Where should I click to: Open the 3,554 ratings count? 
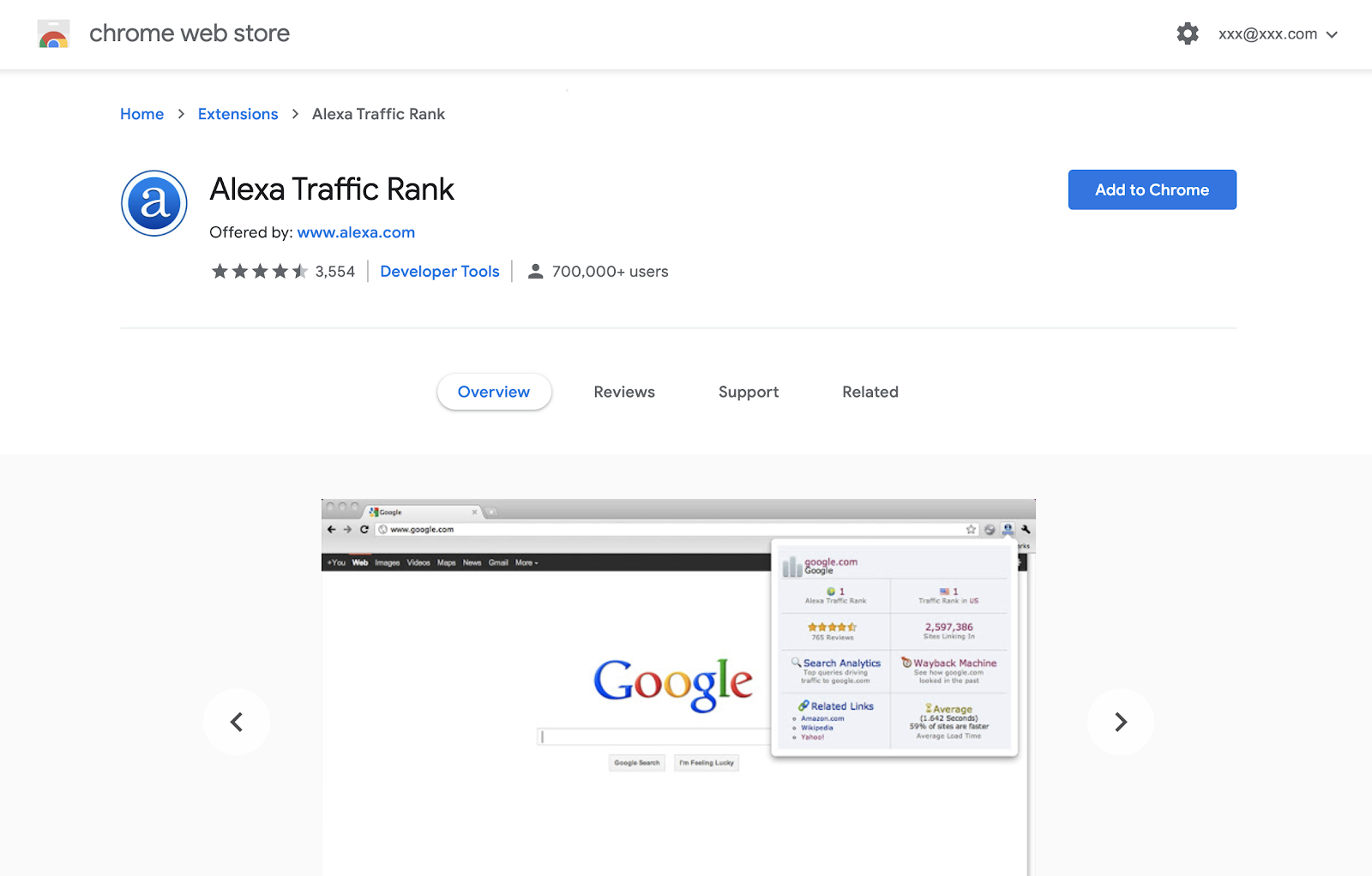pyautogui.click(x=334, y=272)
